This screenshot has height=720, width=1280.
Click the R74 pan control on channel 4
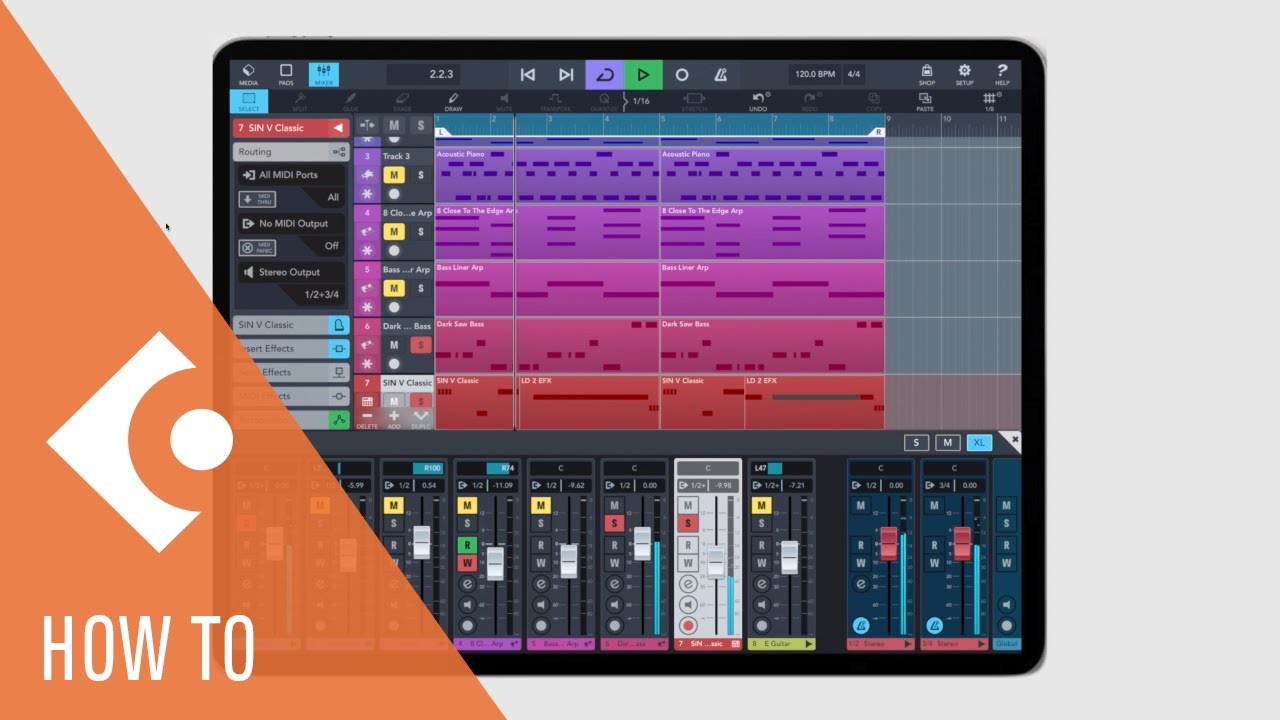pyautogui.click(x=487, y=468)
